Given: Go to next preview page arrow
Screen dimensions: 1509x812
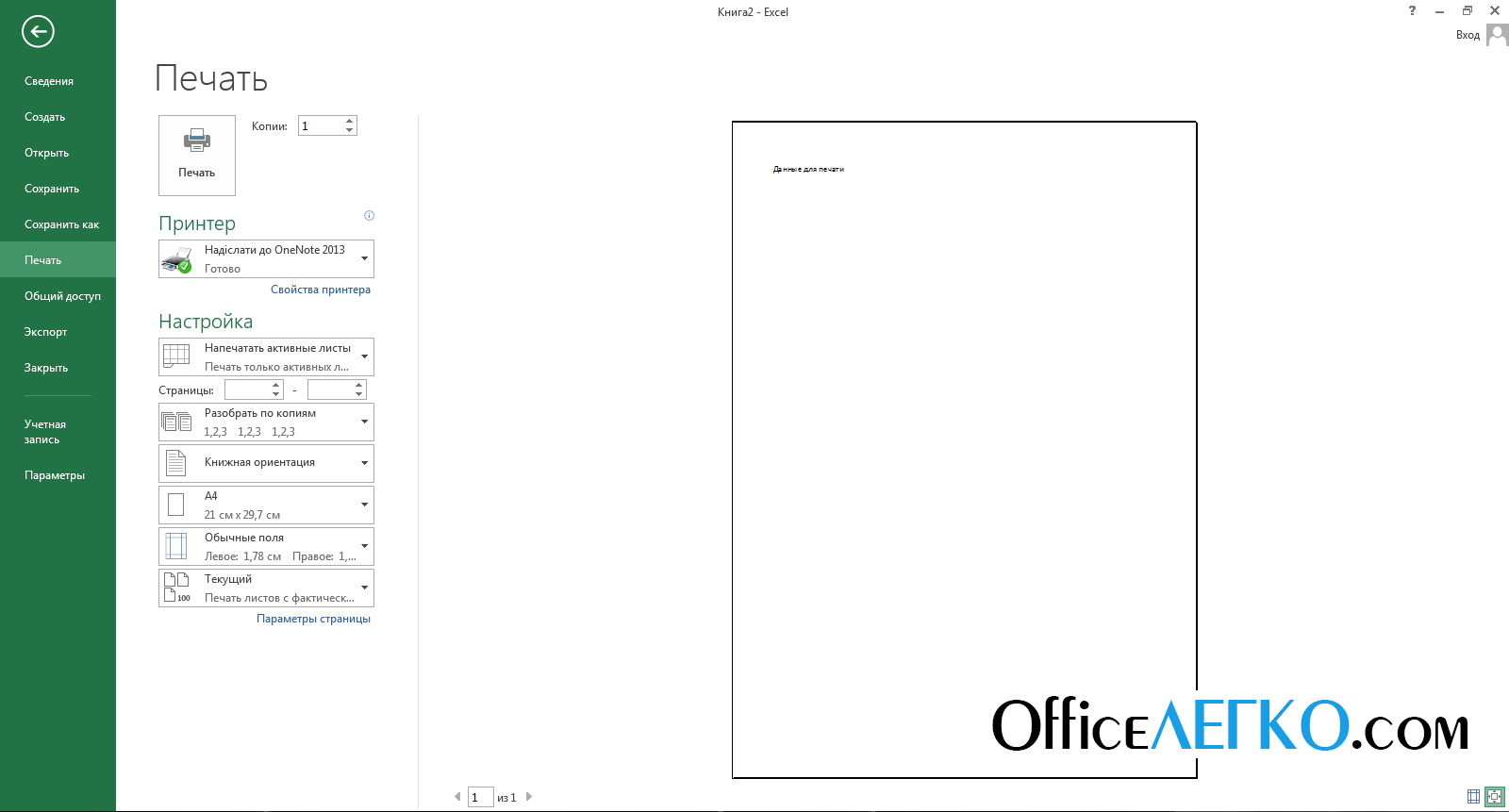Looking at the screenshot, I should (x=529, y=797).
